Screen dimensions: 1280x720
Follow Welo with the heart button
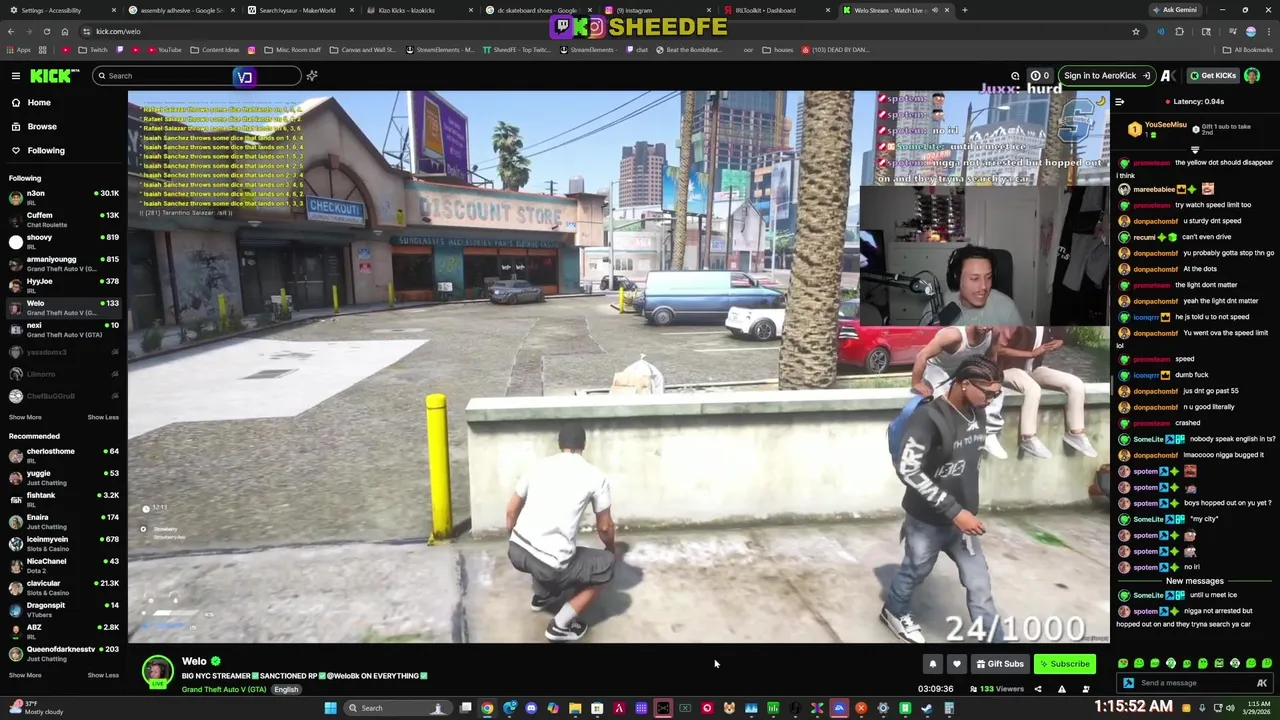tap(957, 664)
